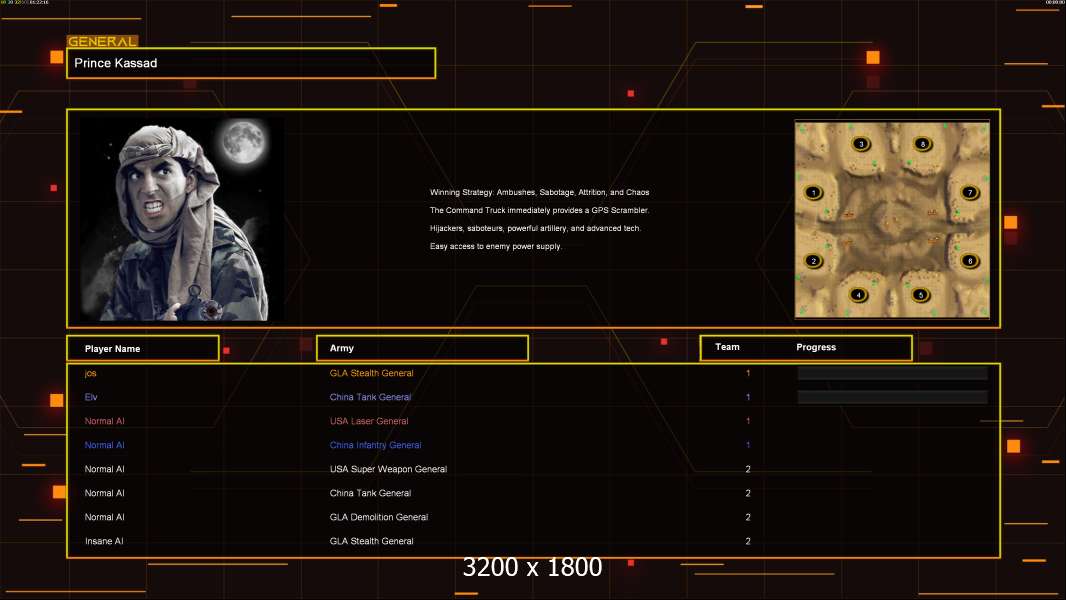Click GLA Stealth General in jos row
The width and height of the screenshot is (1066, 600).
(x=371, y=373)
